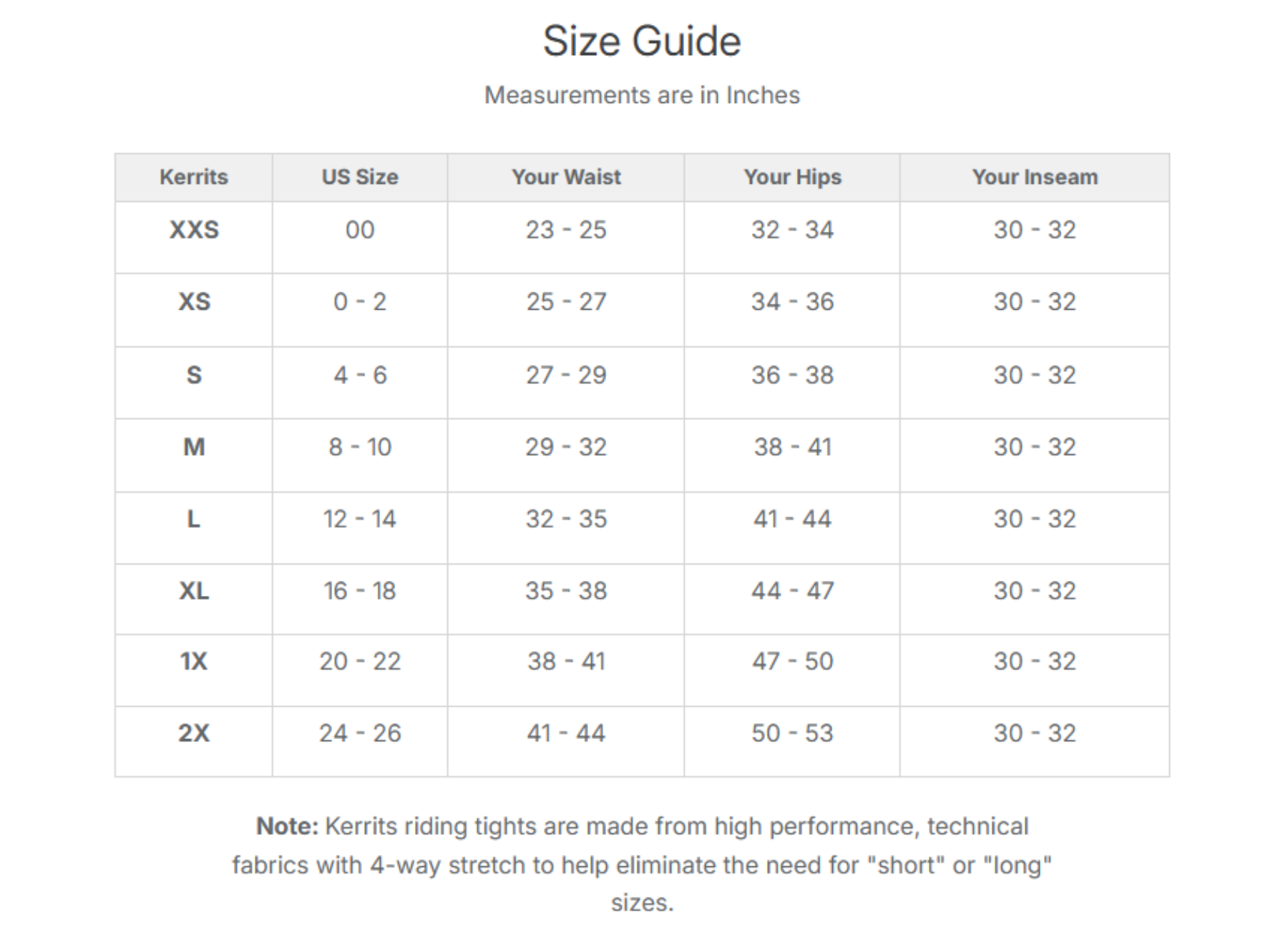Click the 'Your Waist' column header
The height and width of the screenshot is (930, 1288).
566,177
